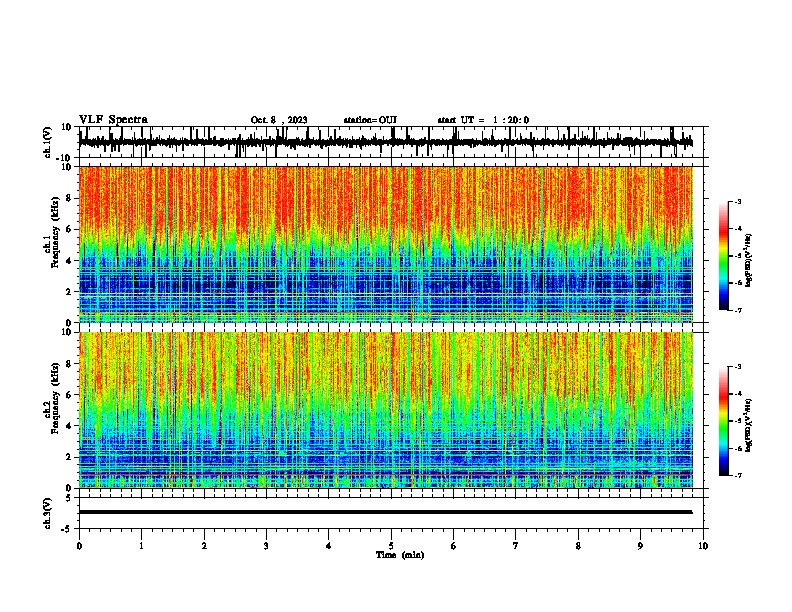Click the "station=OUI" header text
This screenshot has height=612, width=792.
point(370,120)
